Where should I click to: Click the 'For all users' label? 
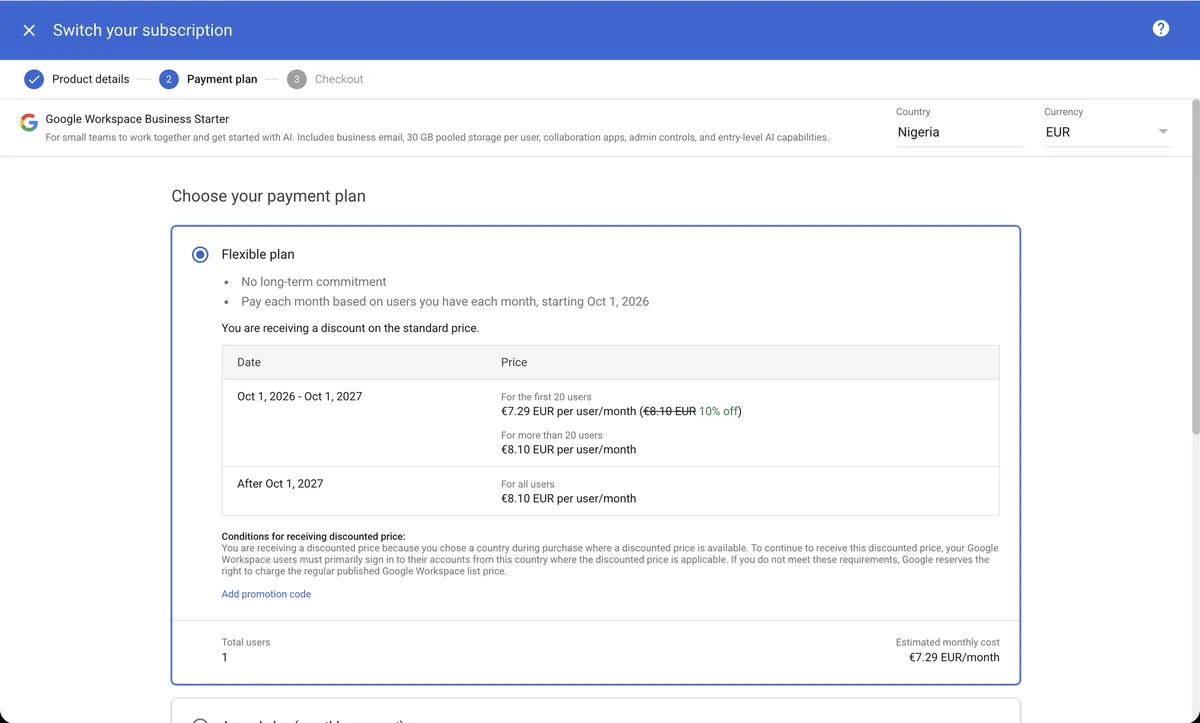(528, 484)
